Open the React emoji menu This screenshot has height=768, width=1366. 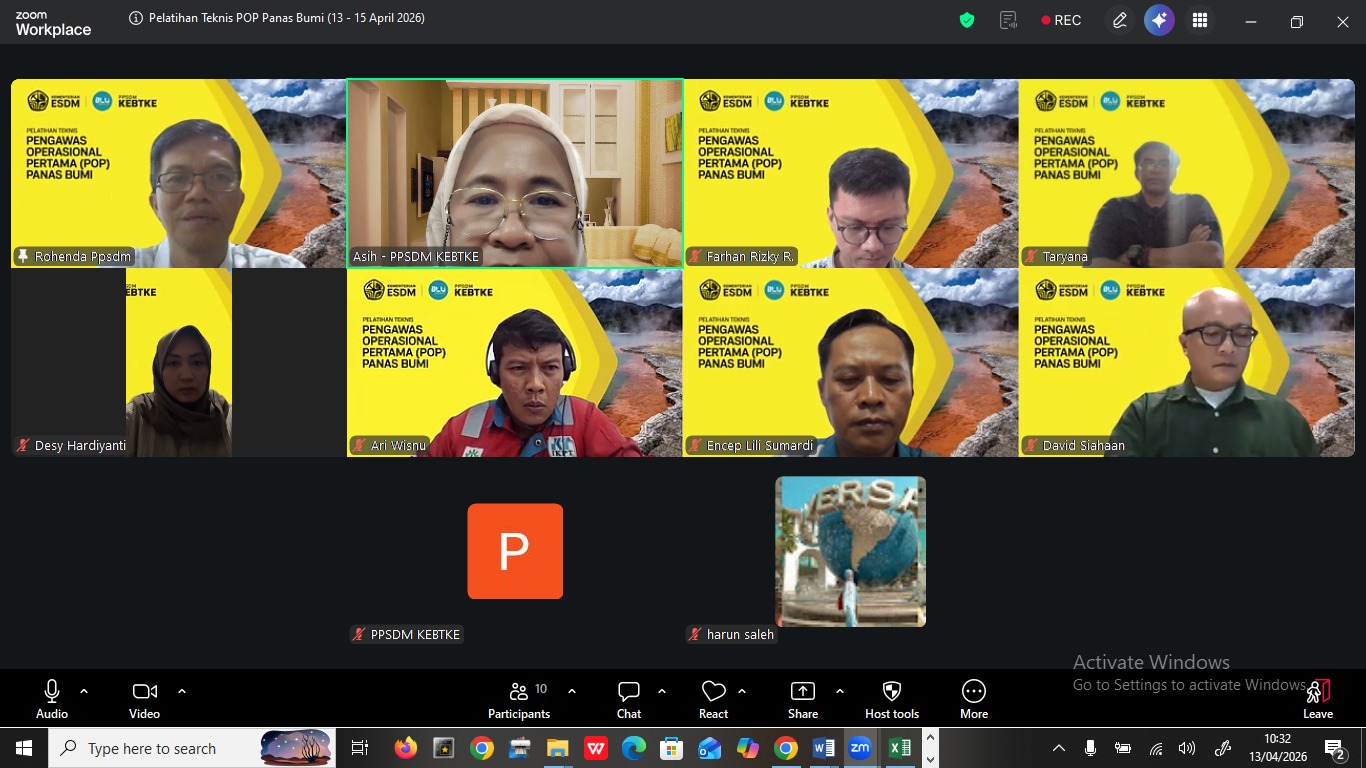[713, 698]
